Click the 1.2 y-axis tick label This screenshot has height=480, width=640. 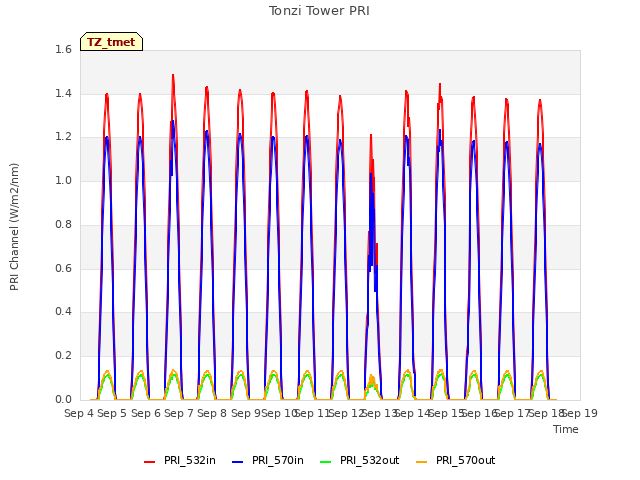[63, 137]
